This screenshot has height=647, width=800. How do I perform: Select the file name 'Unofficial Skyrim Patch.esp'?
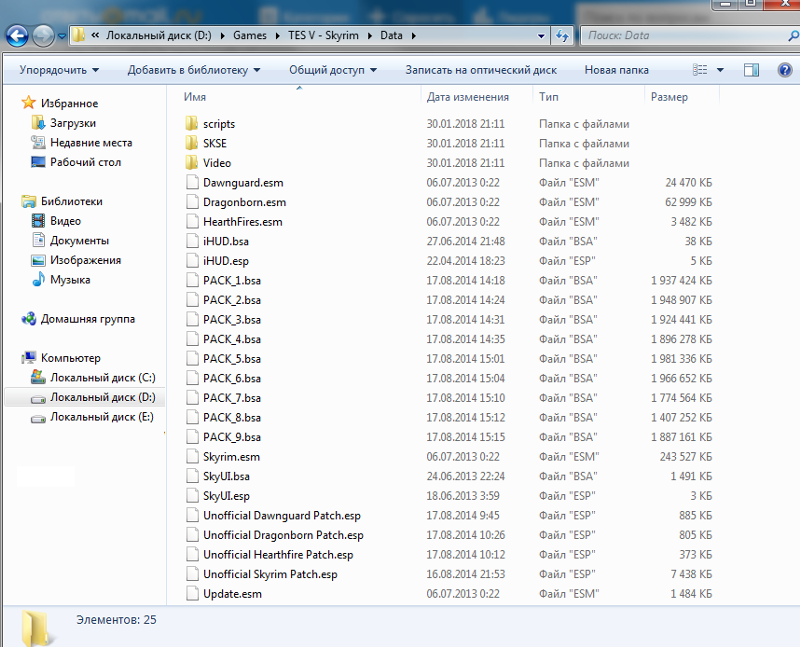point(270,574)
